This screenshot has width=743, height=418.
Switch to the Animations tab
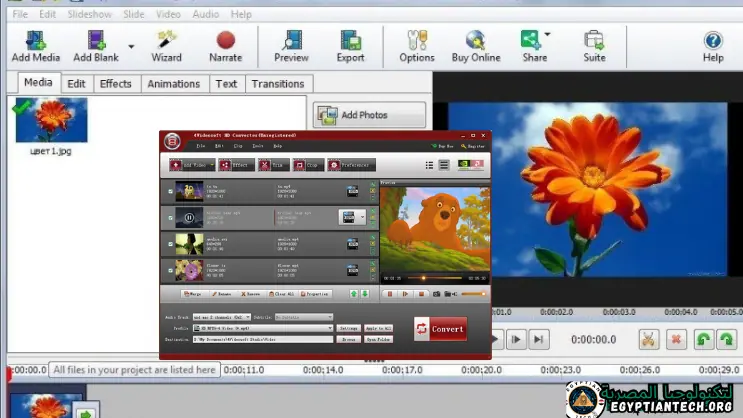pos(174,84)
